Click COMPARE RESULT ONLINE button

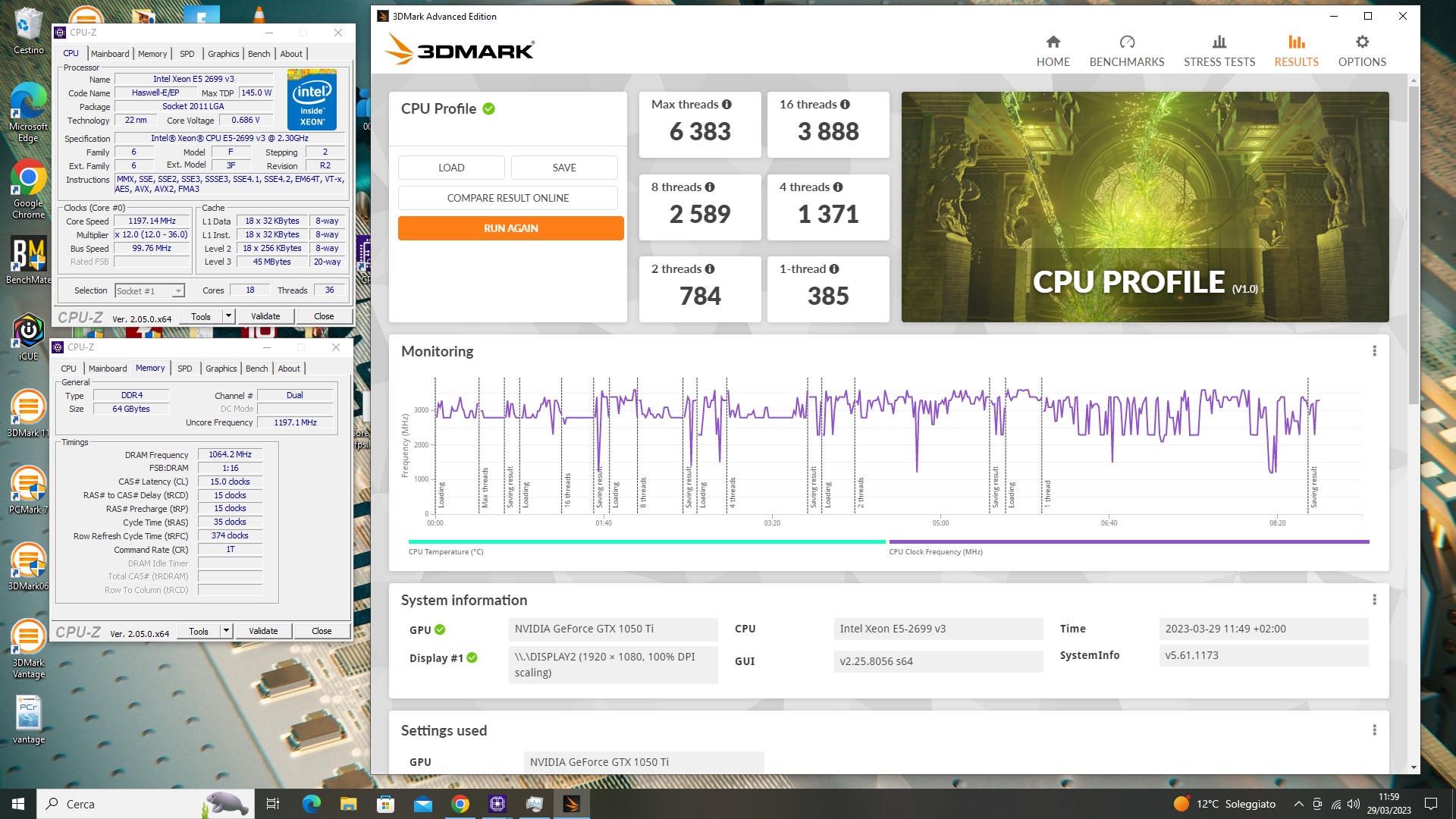(x=508, y=198)
